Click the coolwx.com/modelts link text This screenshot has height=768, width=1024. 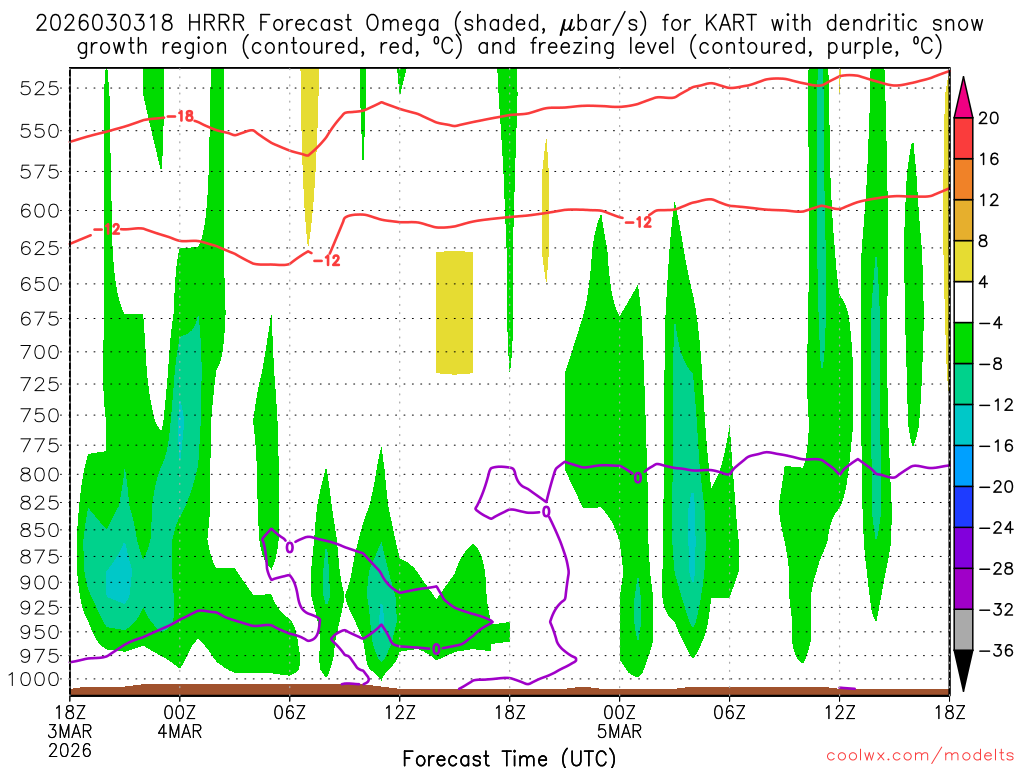pyautogui.click(x=920, y=756)
